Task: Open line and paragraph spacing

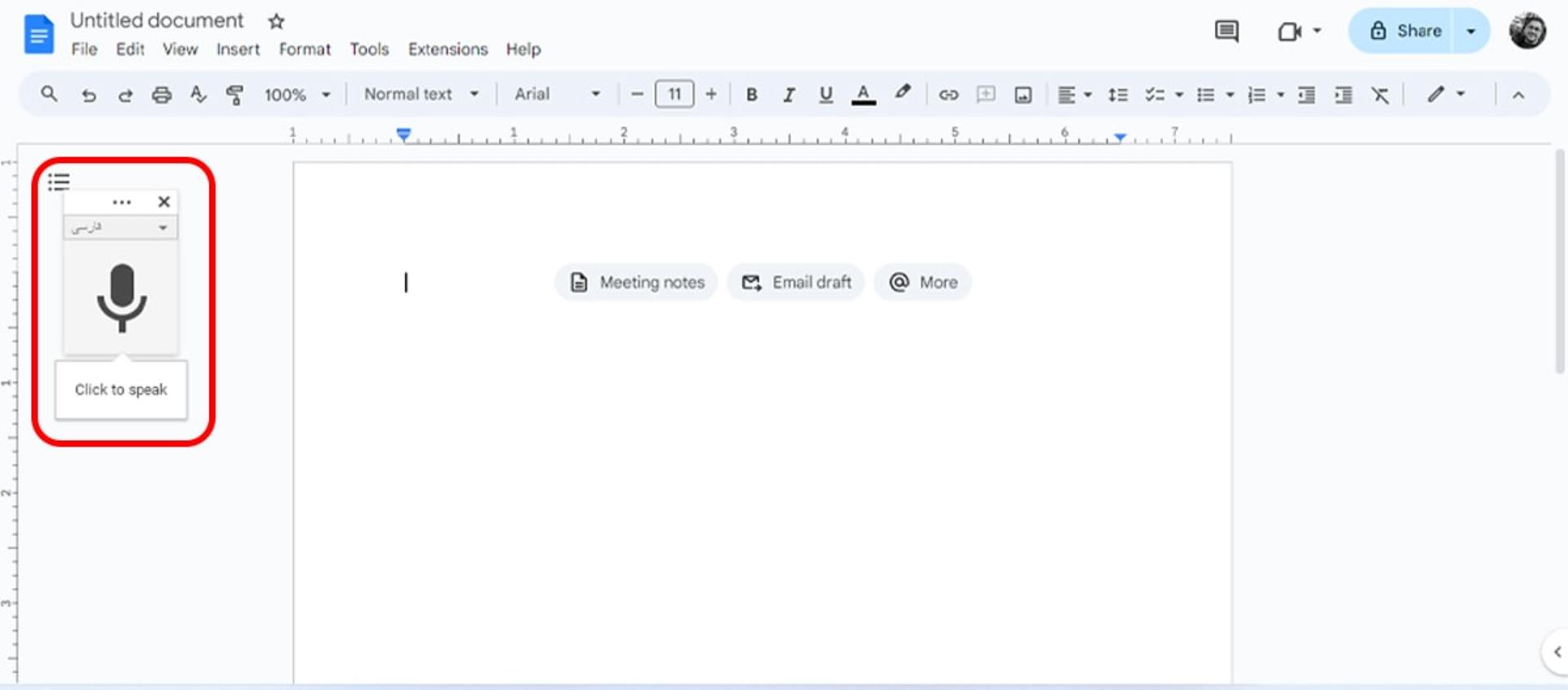Action: click(x=1118, y=95)
